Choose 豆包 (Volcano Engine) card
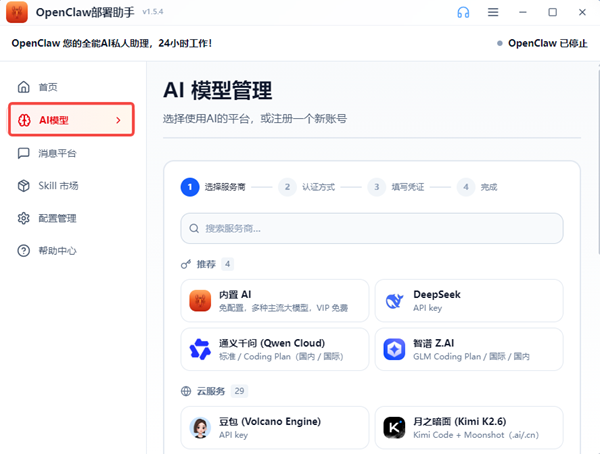Image resolution: width=600 pixels, height=454 pixels. pos(275,428)
